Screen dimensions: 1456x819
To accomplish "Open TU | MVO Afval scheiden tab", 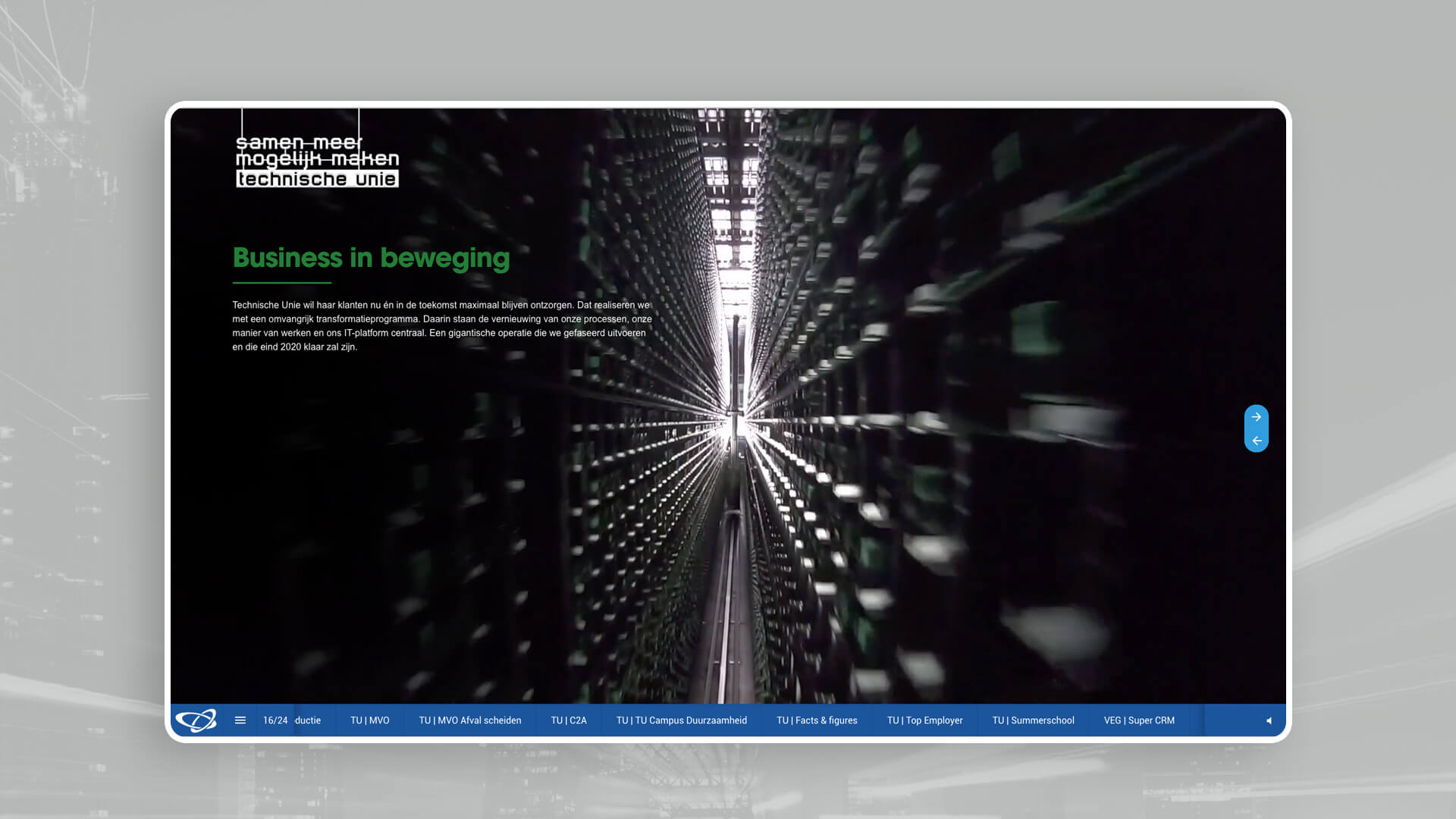I will point(469,720).
